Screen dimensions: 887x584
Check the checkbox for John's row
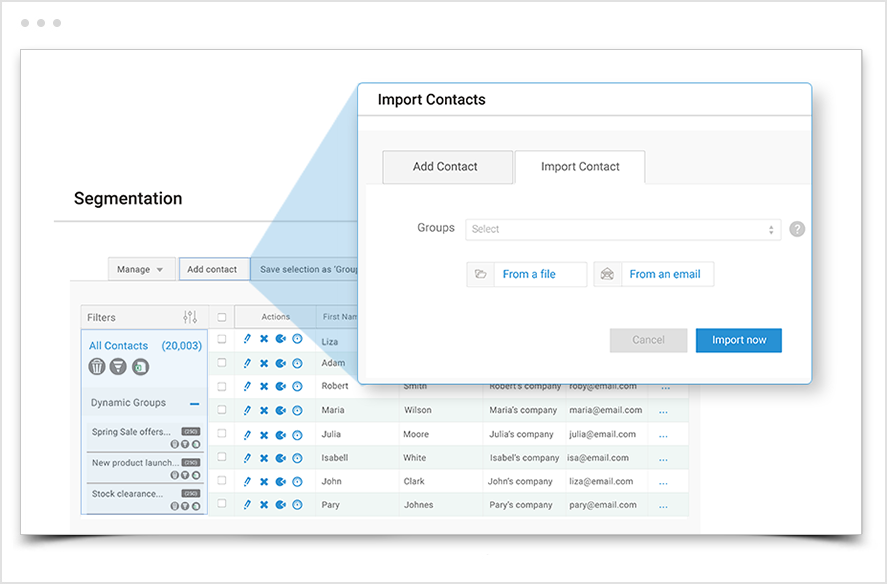click(222, 480)
